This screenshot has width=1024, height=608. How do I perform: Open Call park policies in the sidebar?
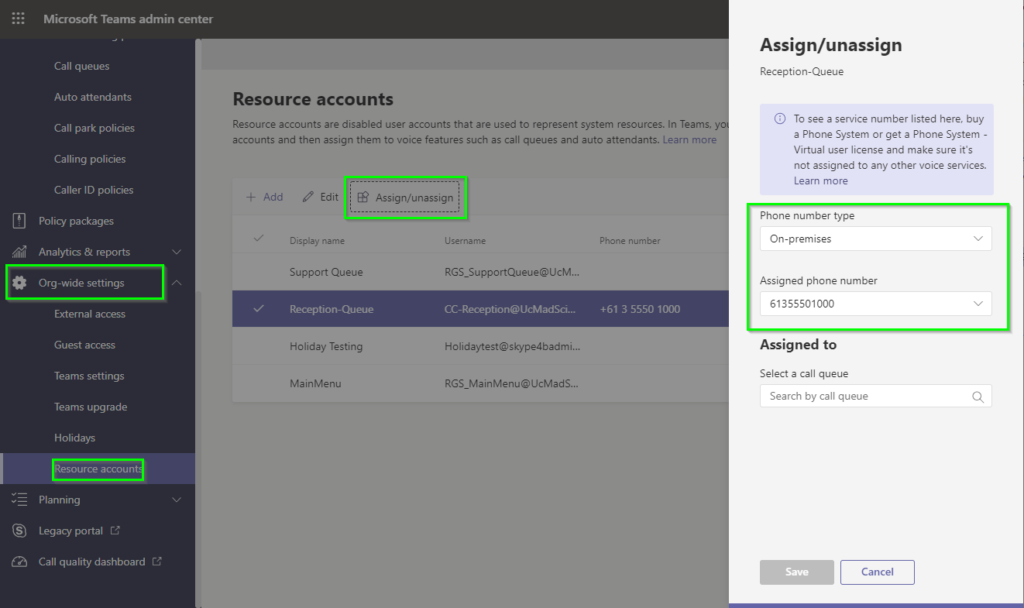click(x=94, y=128)
